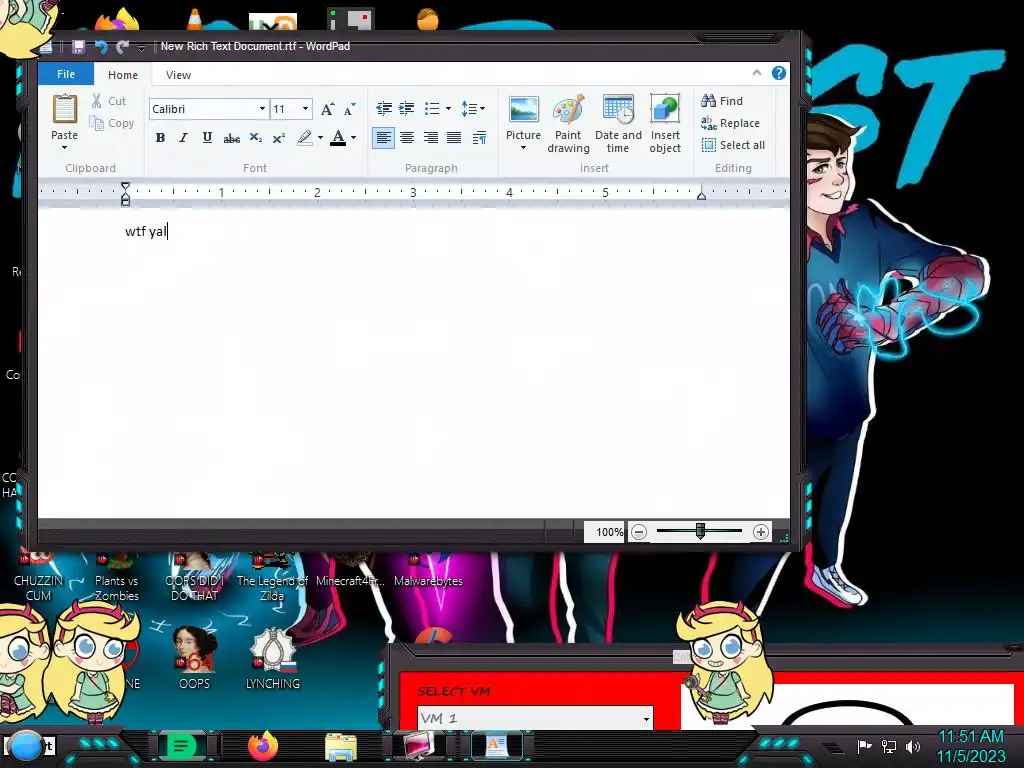Open the File menu tab
This screenshot has width=1024, height=768.
(66, 74)
